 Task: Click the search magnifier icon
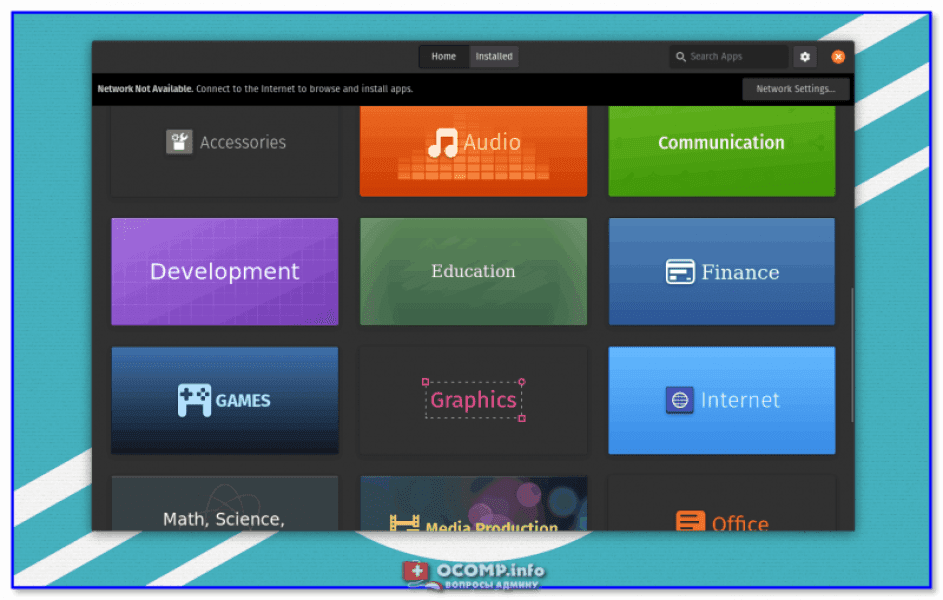pyautogui.click(x=681, y=57)
